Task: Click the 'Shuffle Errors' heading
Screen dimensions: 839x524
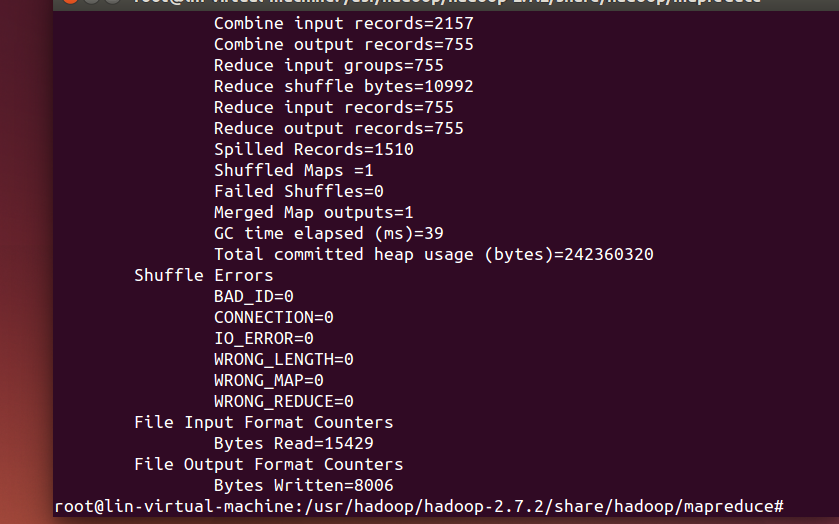Action: pos(203,275)
